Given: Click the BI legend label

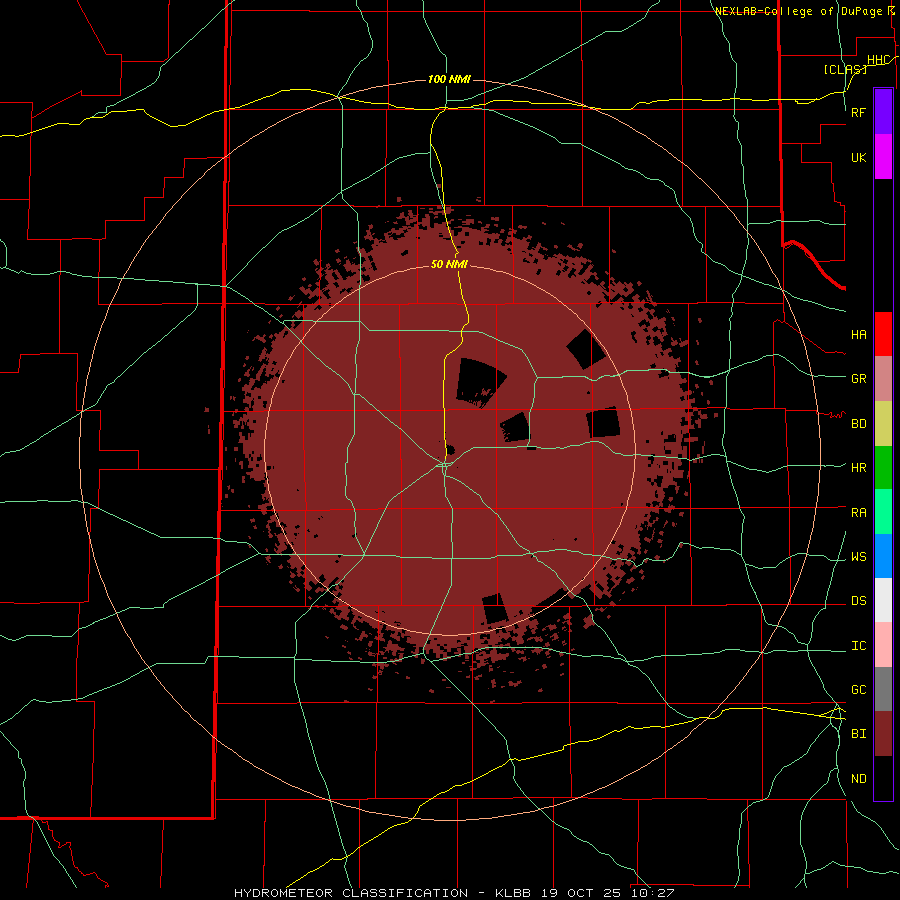Looking at the screenshot, I should (858, 734).
